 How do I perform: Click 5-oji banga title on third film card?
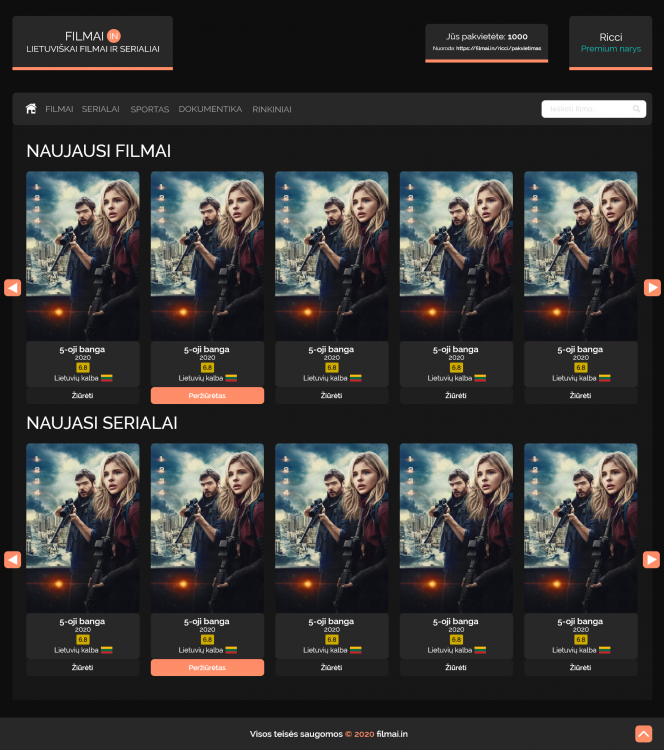[x=331, y=349]
